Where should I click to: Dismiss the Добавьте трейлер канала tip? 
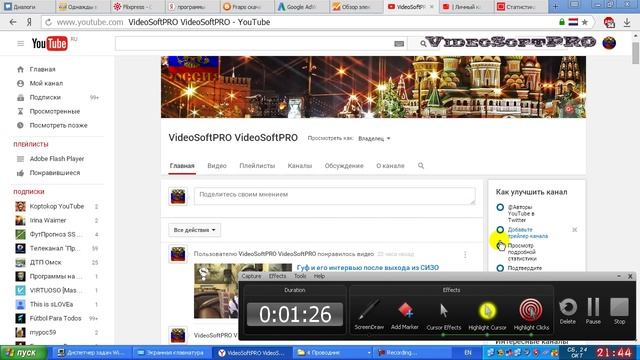[x=575, y=230]
